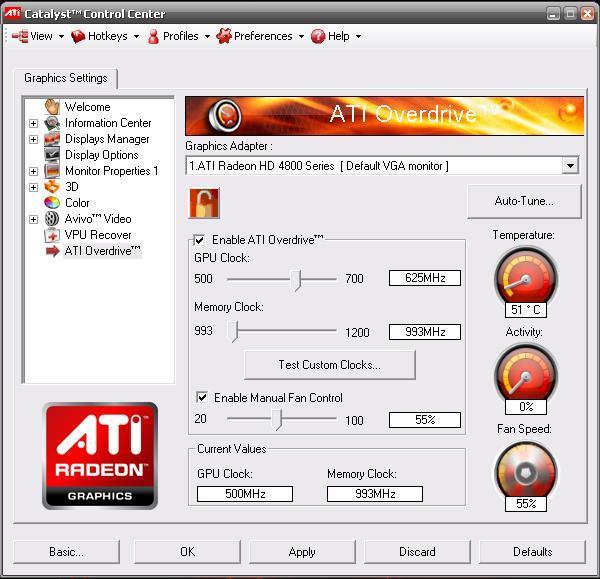Uncheck Enable ATI Overdrive checkbox
Screen dimensions: 600x579
[x=200, y=240]
